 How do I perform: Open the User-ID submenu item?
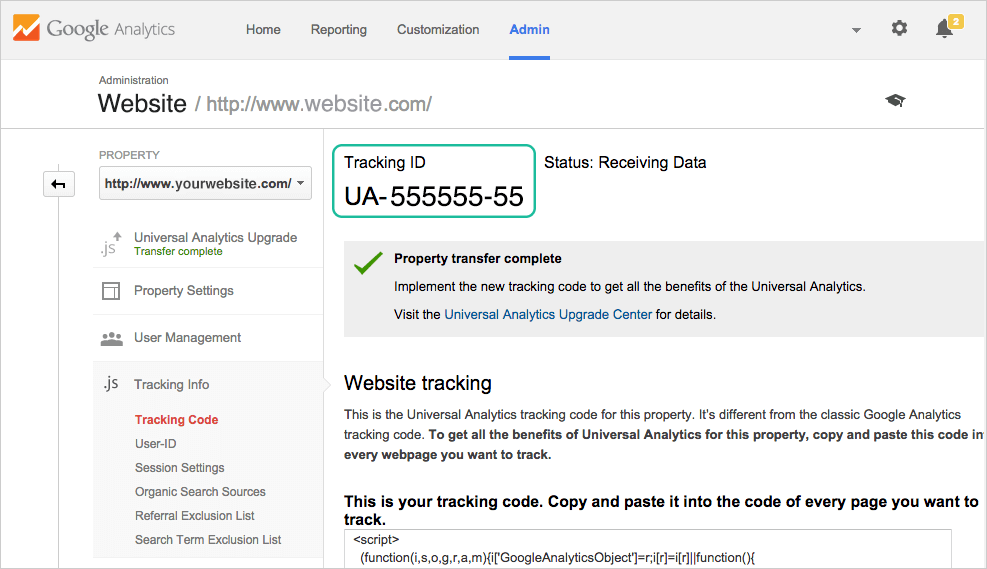(155, 444)
